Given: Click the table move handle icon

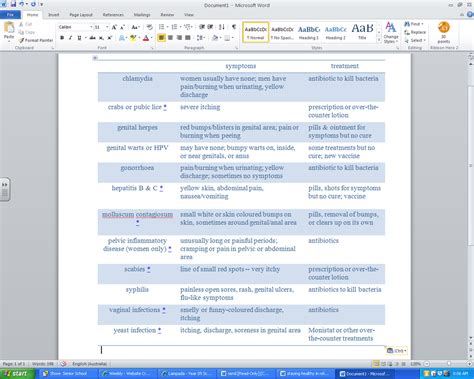Looking at the screenshot, I should tap(95, 58).
